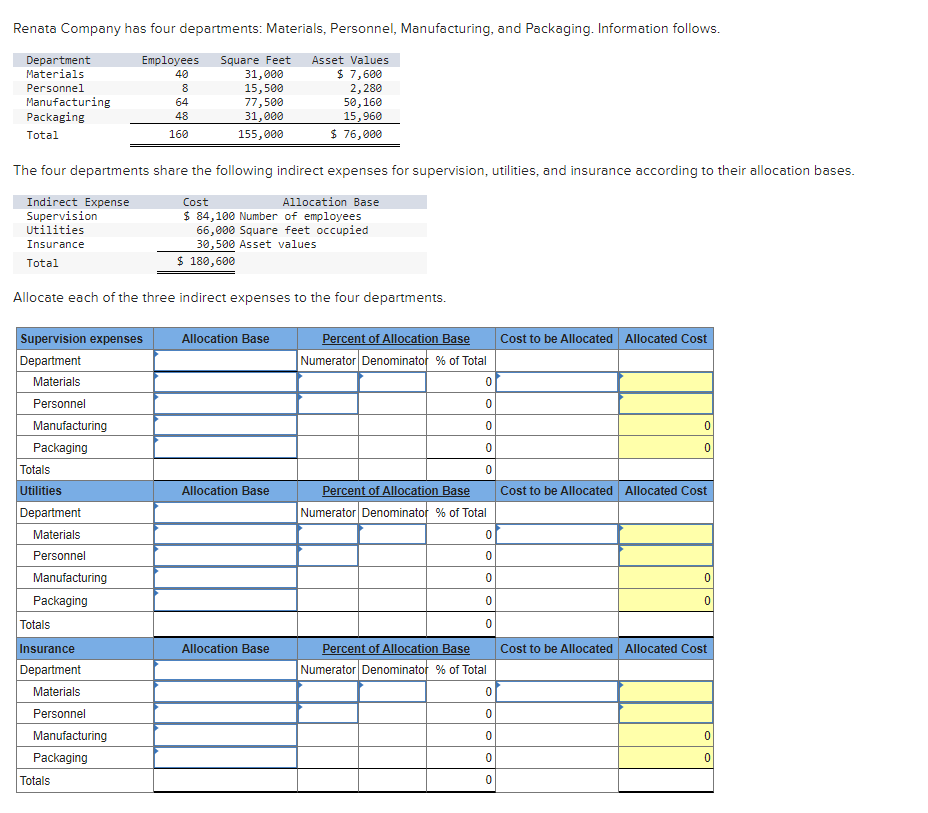Click Supervision Personnel allocation base cell
928x813 pixels.
pyautogui.click(x=225, y=404)
